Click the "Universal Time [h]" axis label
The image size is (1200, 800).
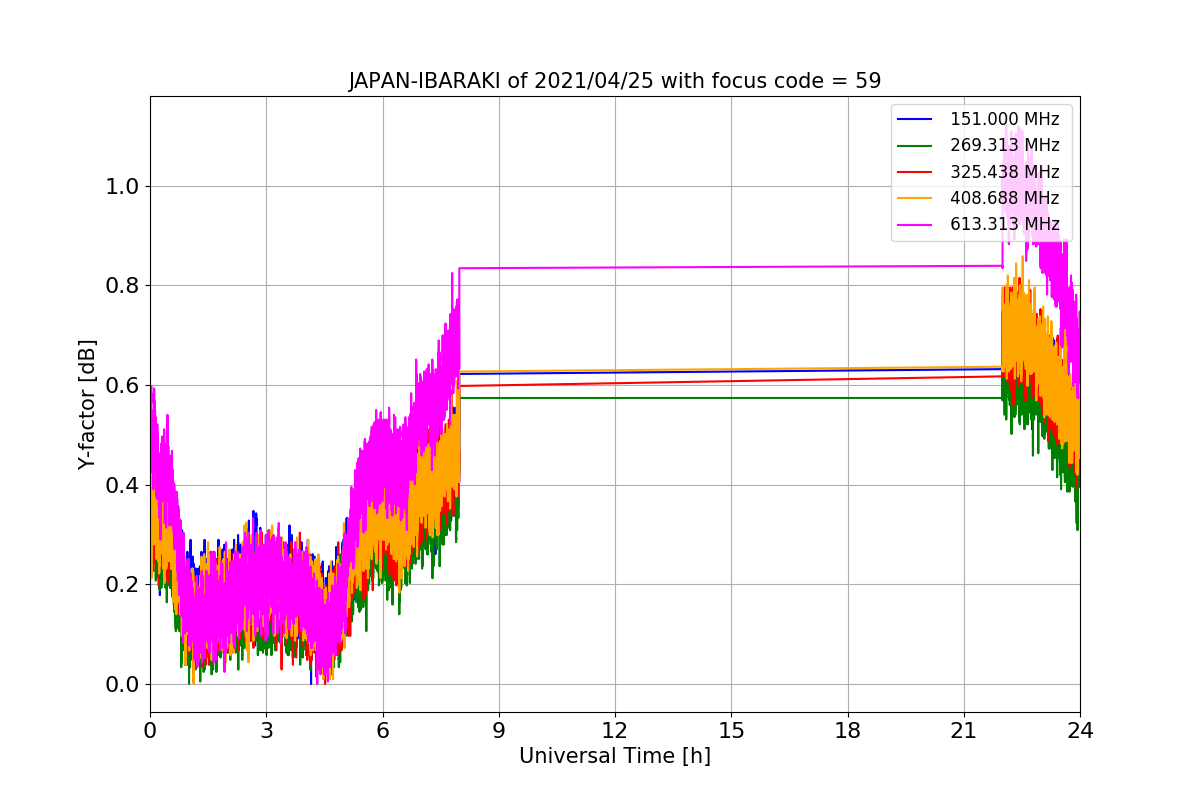[x=614, y=757]
